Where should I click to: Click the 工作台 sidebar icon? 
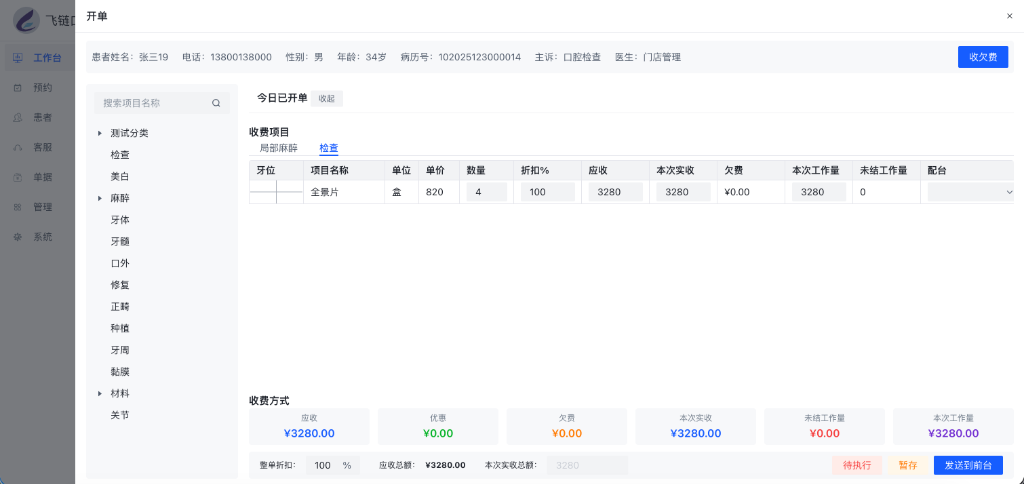[x=18, y=58]
